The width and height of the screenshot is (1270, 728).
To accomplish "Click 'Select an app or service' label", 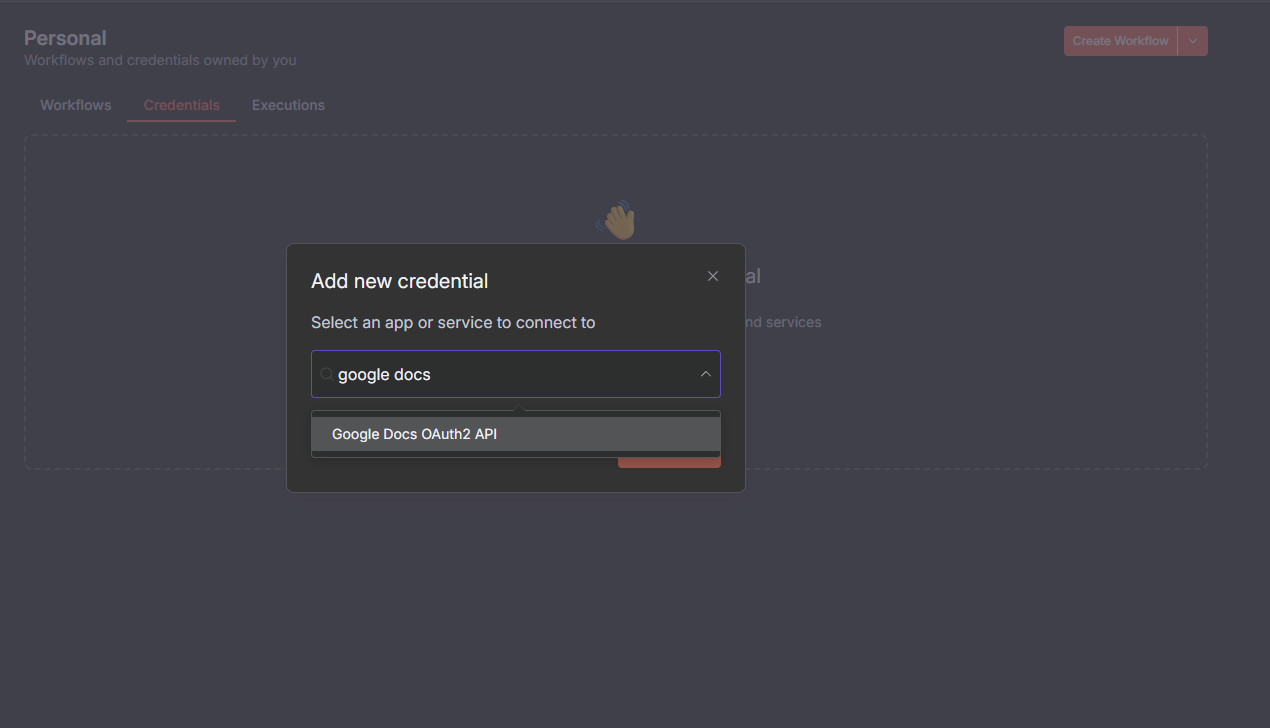I will tap(453, 323).
